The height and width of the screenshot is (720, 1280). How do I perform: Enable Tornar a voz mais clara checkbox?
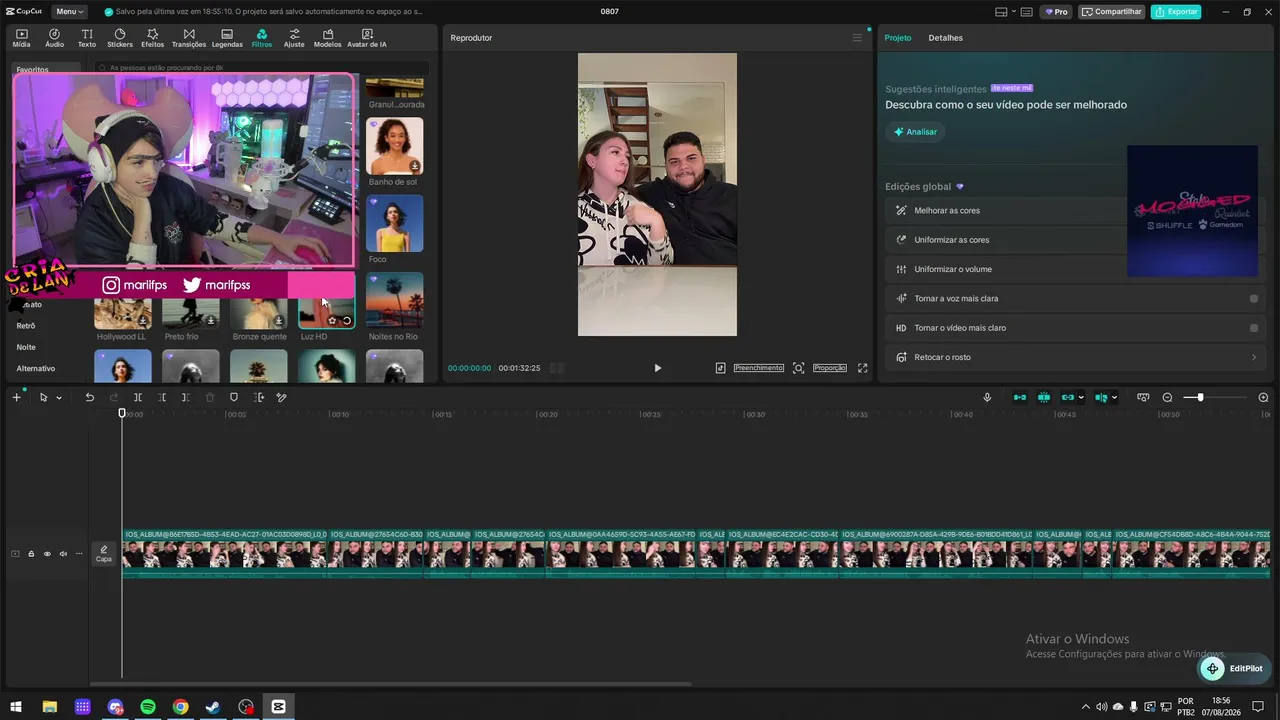click(x=1254, y=298)
